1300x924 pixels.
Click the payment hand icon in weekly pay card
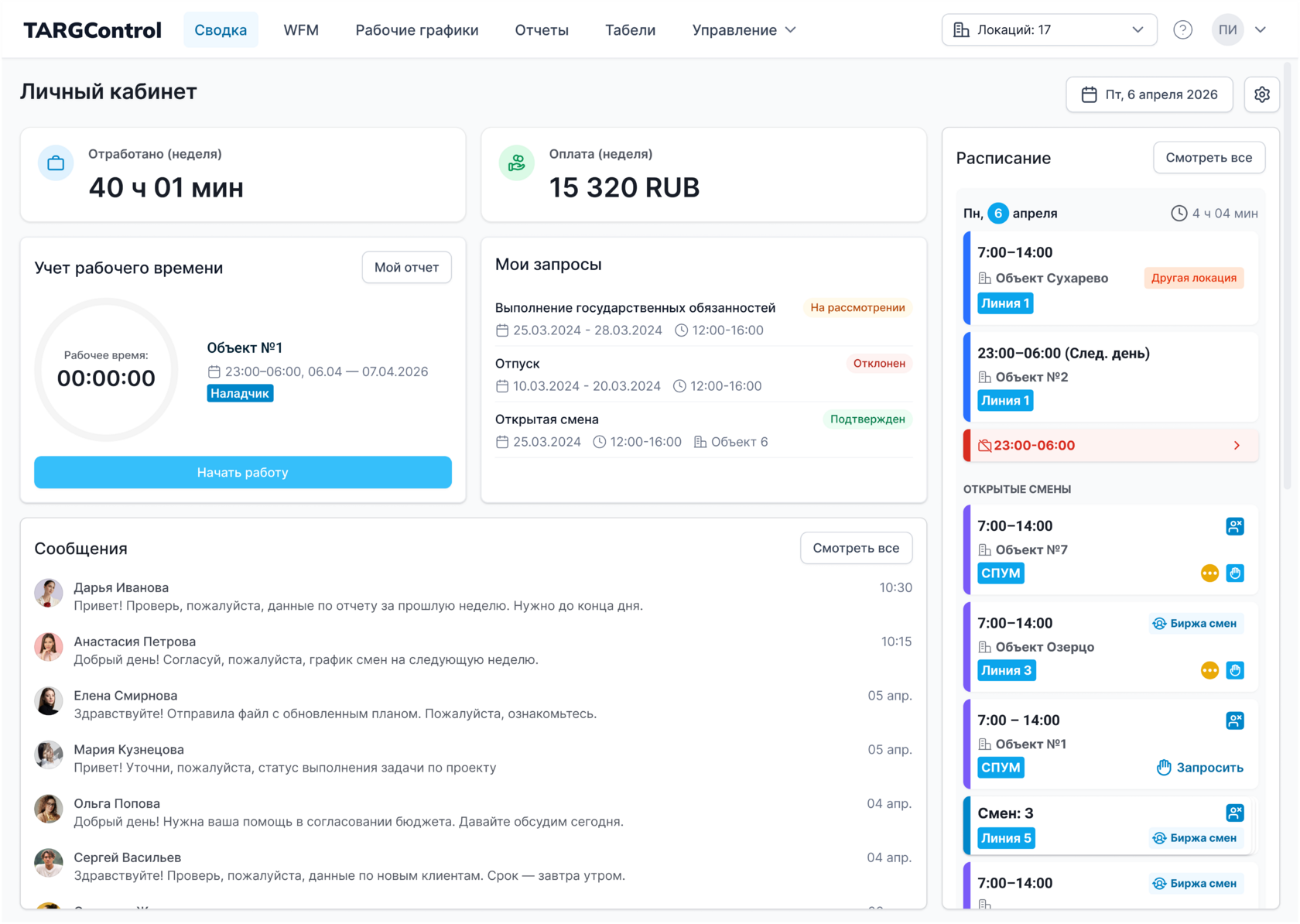click(x=516, y=163)
